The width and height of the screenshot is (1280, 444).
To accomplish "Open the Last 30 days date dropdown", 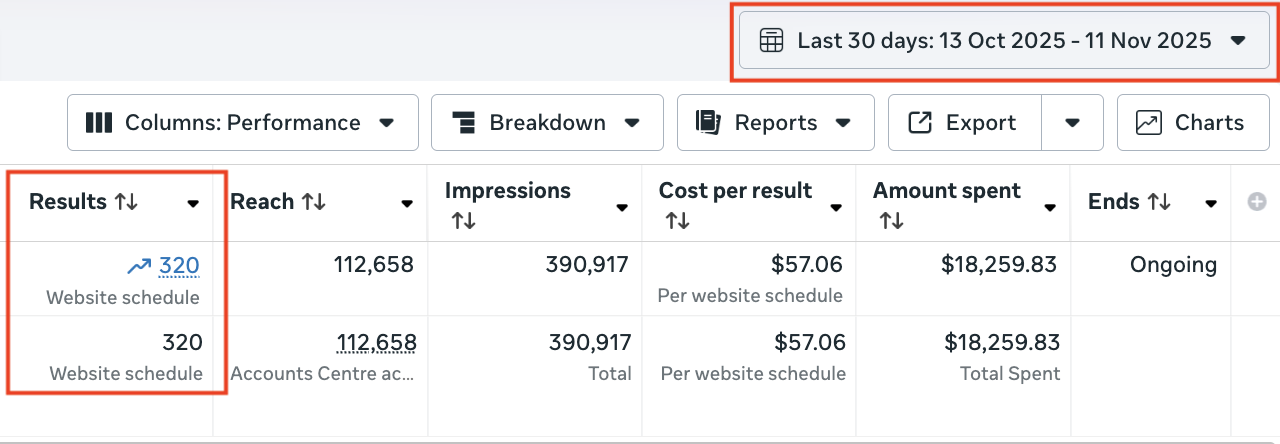I will [1004, 41].
